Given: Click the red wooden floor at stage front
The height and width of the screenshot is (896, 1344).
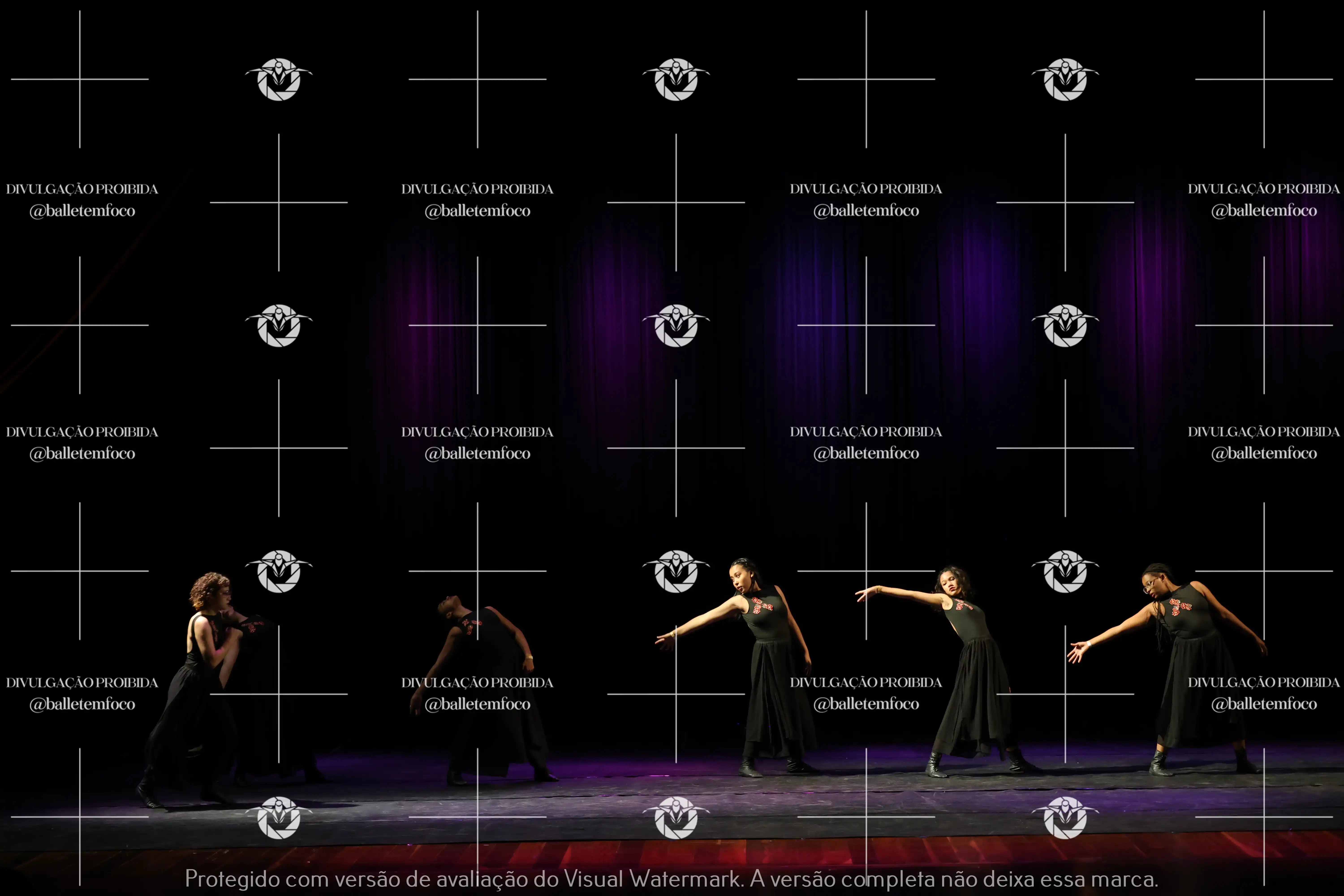Looking at the screenshot, I should [x=571, y=854].
